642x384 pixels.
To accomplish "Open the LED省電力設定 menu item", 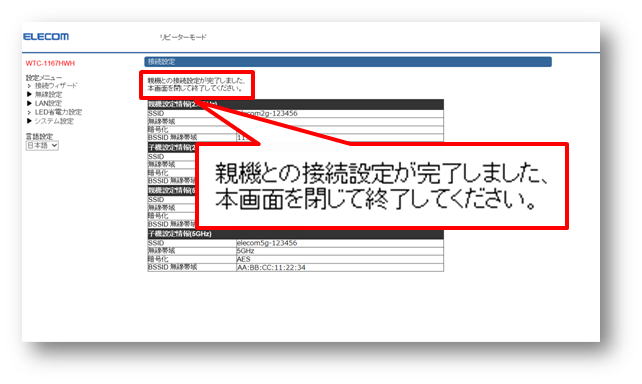I will (x=58, y=112).
